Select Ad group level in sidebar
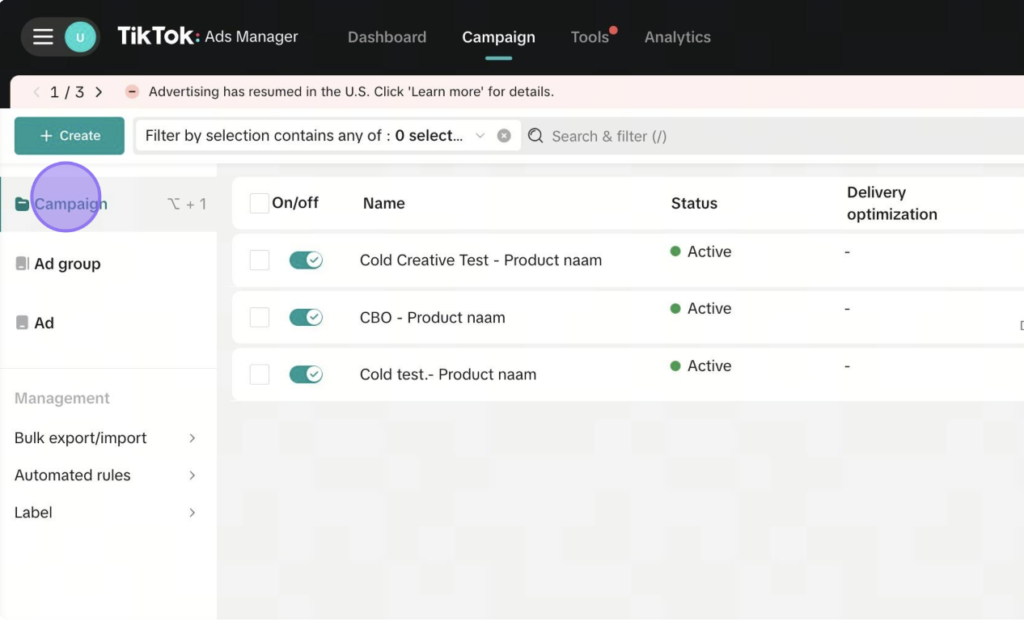 [67, 264]
